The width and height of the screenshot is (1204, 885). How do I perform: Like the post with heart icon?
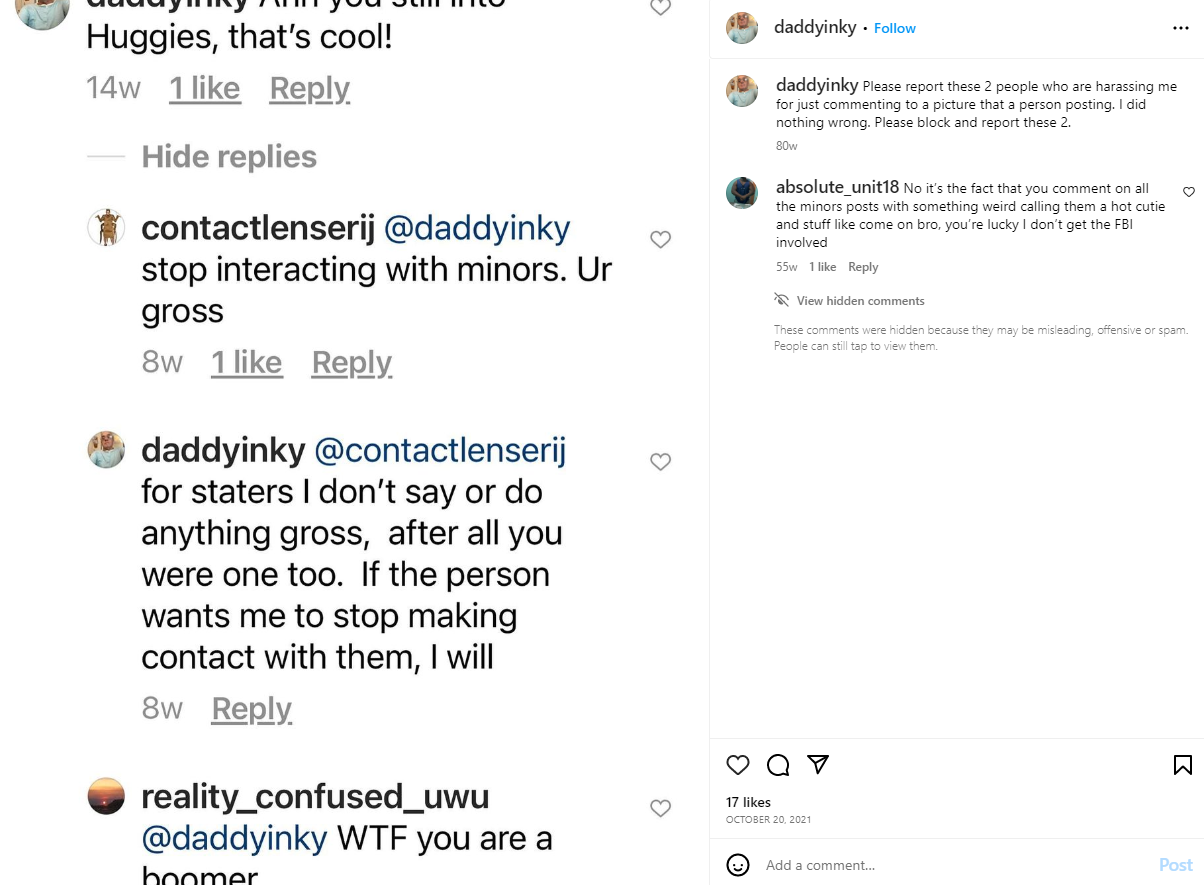[x=738, y=765]
